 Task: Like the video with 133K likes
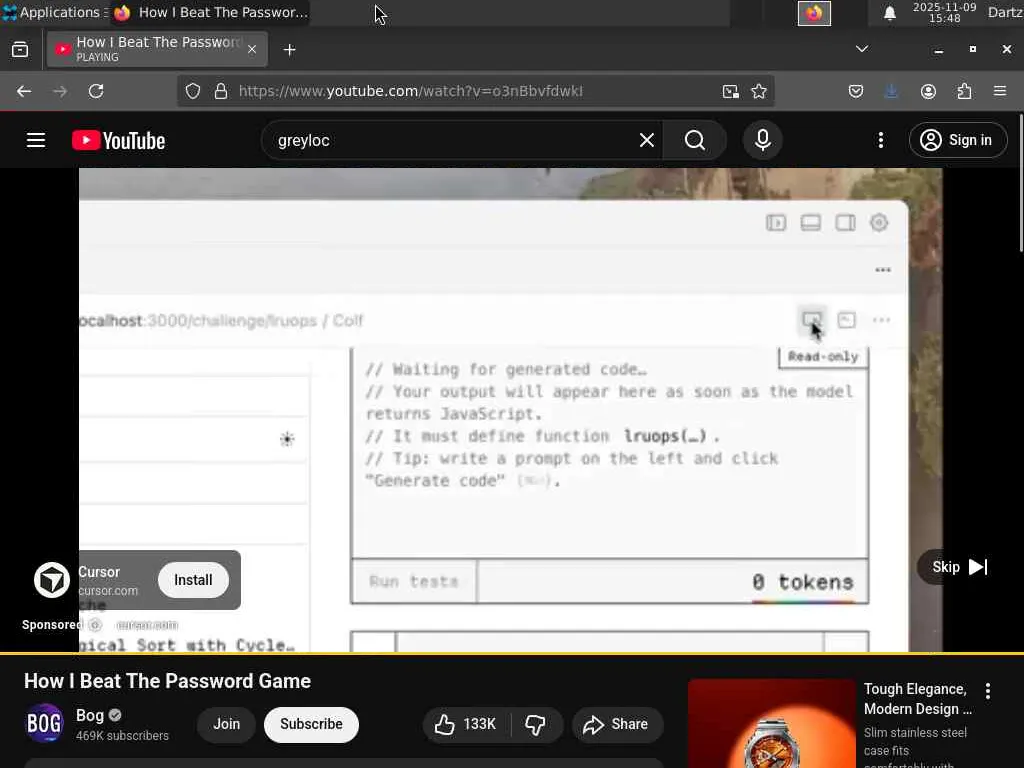click(466, 724)
